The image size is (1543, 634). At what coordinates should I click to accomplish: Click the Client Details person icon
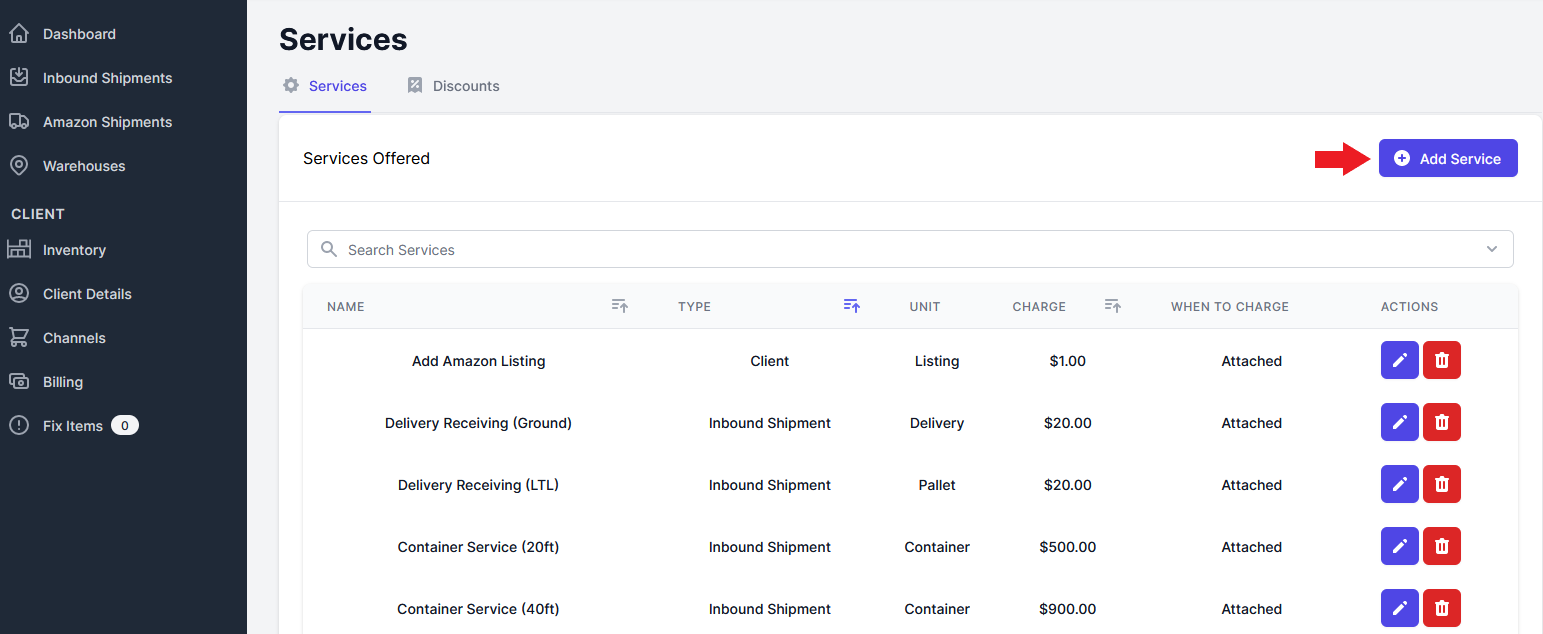pos(18,294)
